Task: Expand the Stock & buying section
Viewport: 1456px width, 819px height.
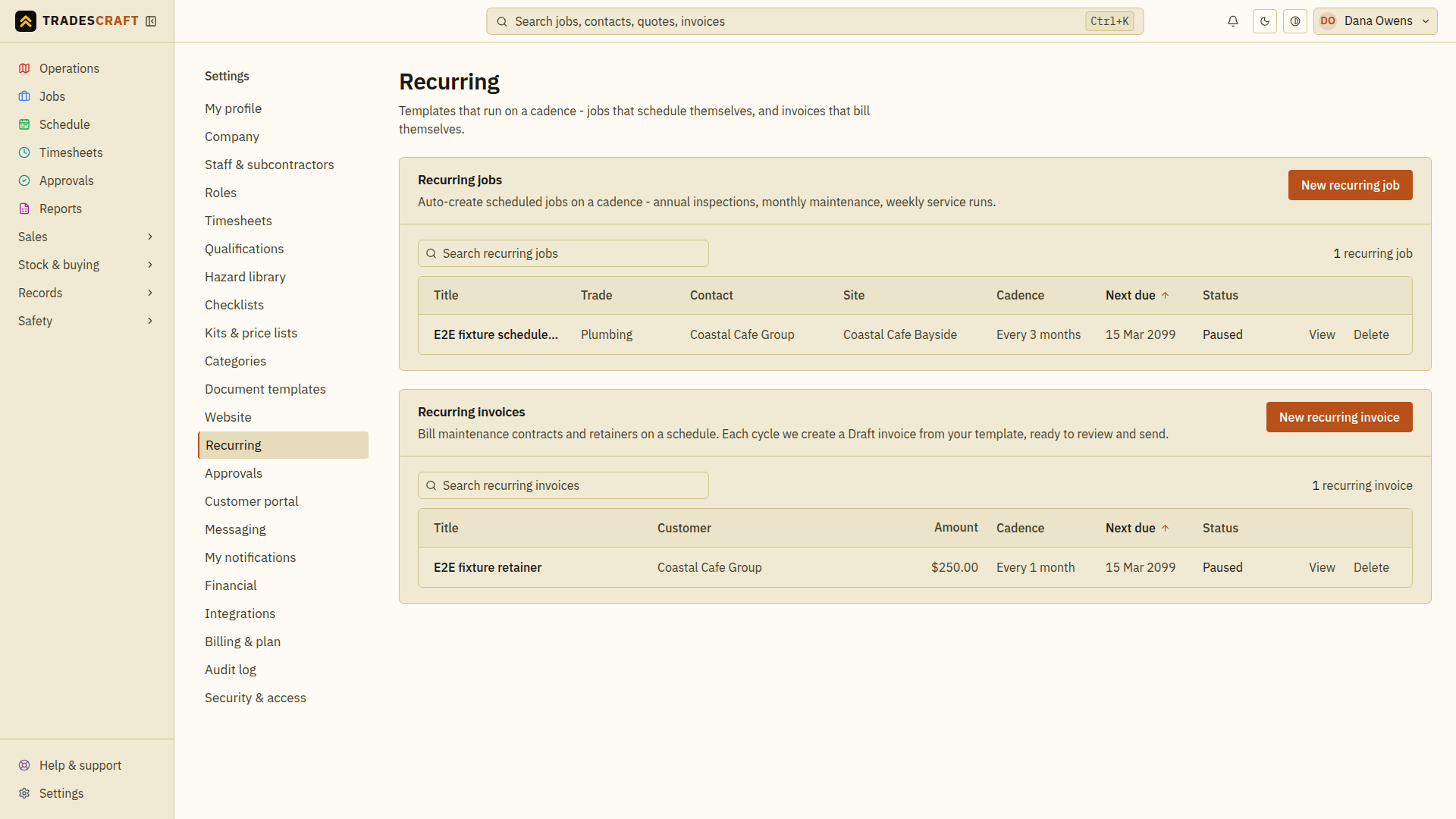Action: click(x=87, y=265)
